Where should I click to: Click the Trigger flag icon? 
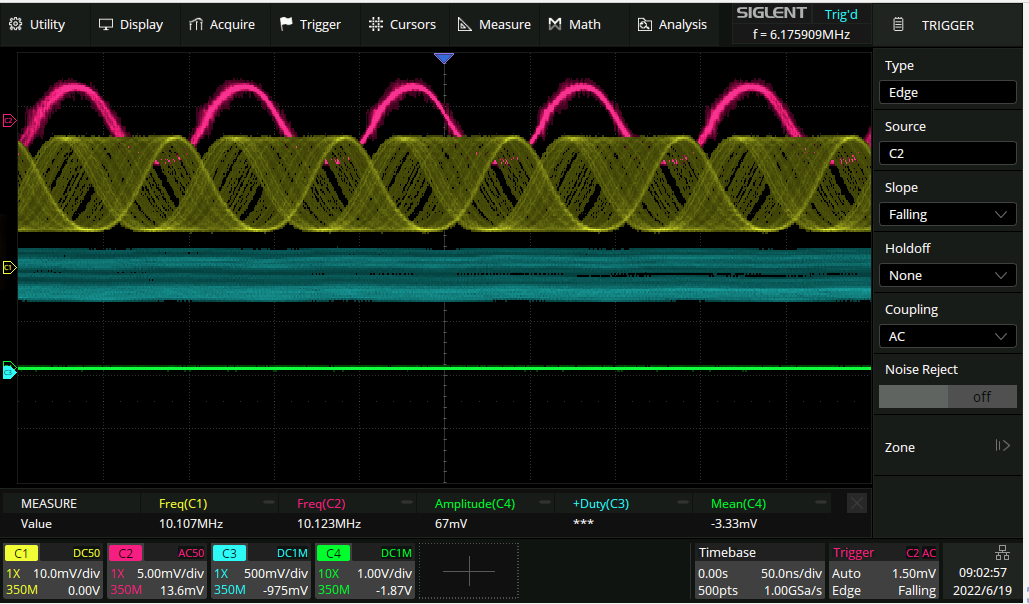click(287, 24)
